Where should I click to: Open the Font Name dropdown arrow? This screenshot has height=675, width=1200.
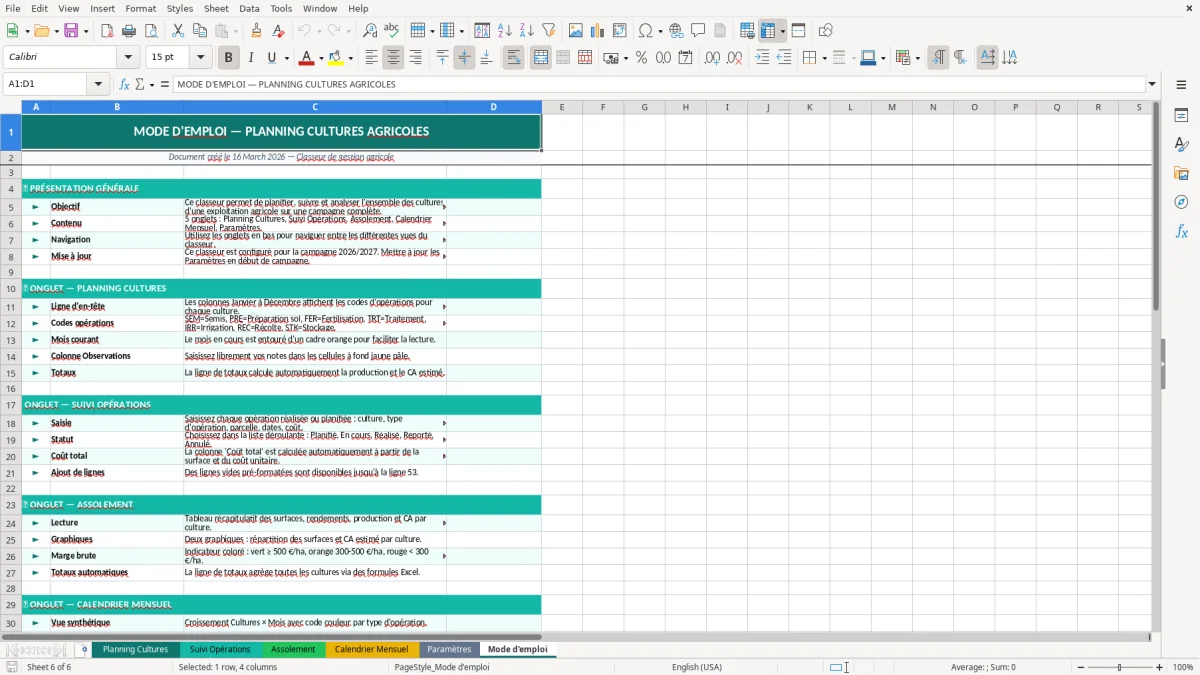pyautogui.click(x=129, y=58)
